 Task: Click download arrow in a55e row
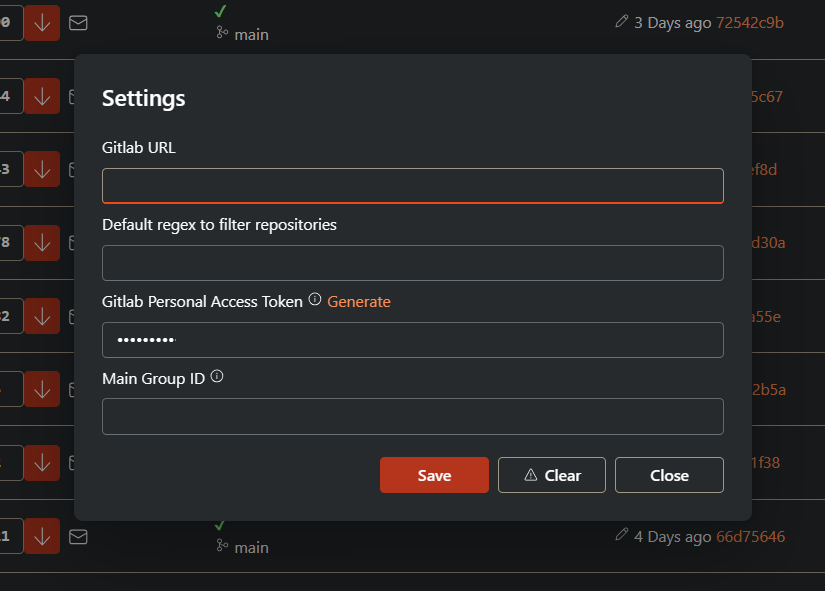[42, 316]
